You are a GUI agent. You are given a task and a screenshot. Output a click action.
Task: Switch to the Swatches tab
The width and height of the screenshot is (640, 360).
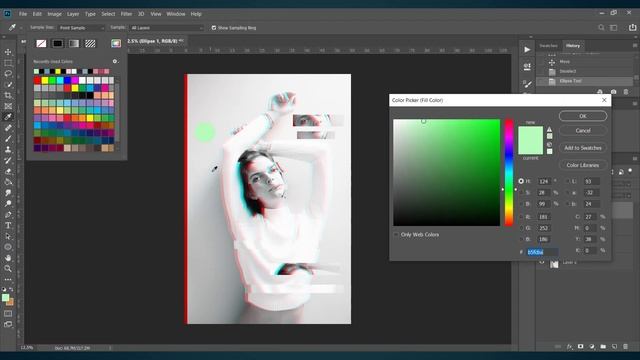(x=548, y=46)
